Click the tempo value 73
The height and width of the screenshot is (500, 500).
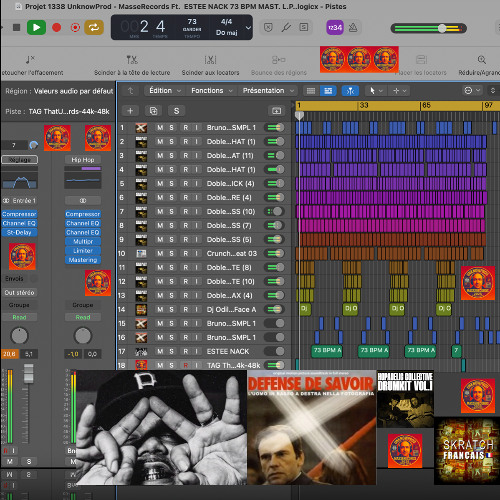point(192,22)
